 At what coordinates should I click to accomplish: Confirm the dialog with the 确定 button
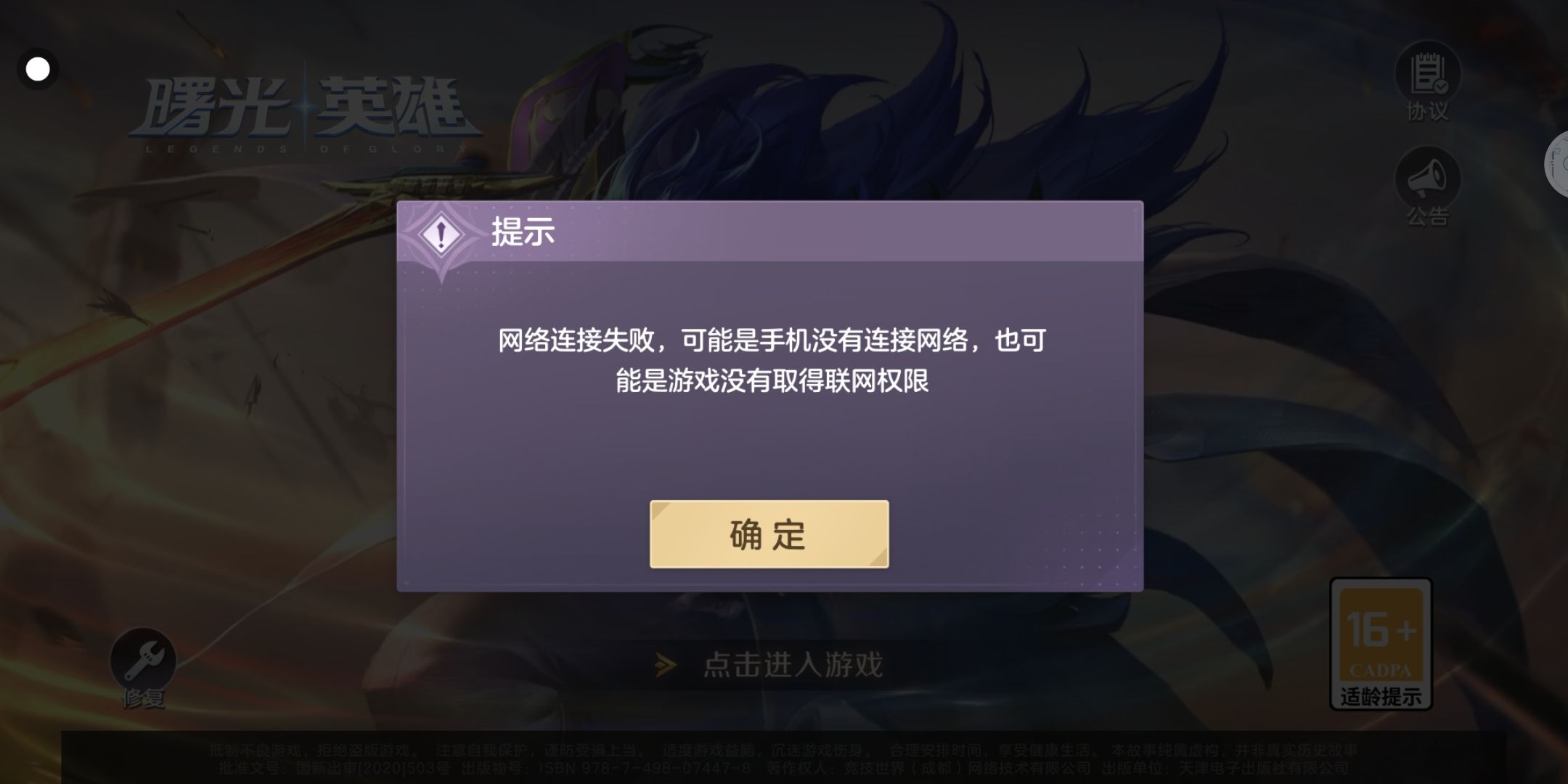pyautogui.click(x=769, y=534)
